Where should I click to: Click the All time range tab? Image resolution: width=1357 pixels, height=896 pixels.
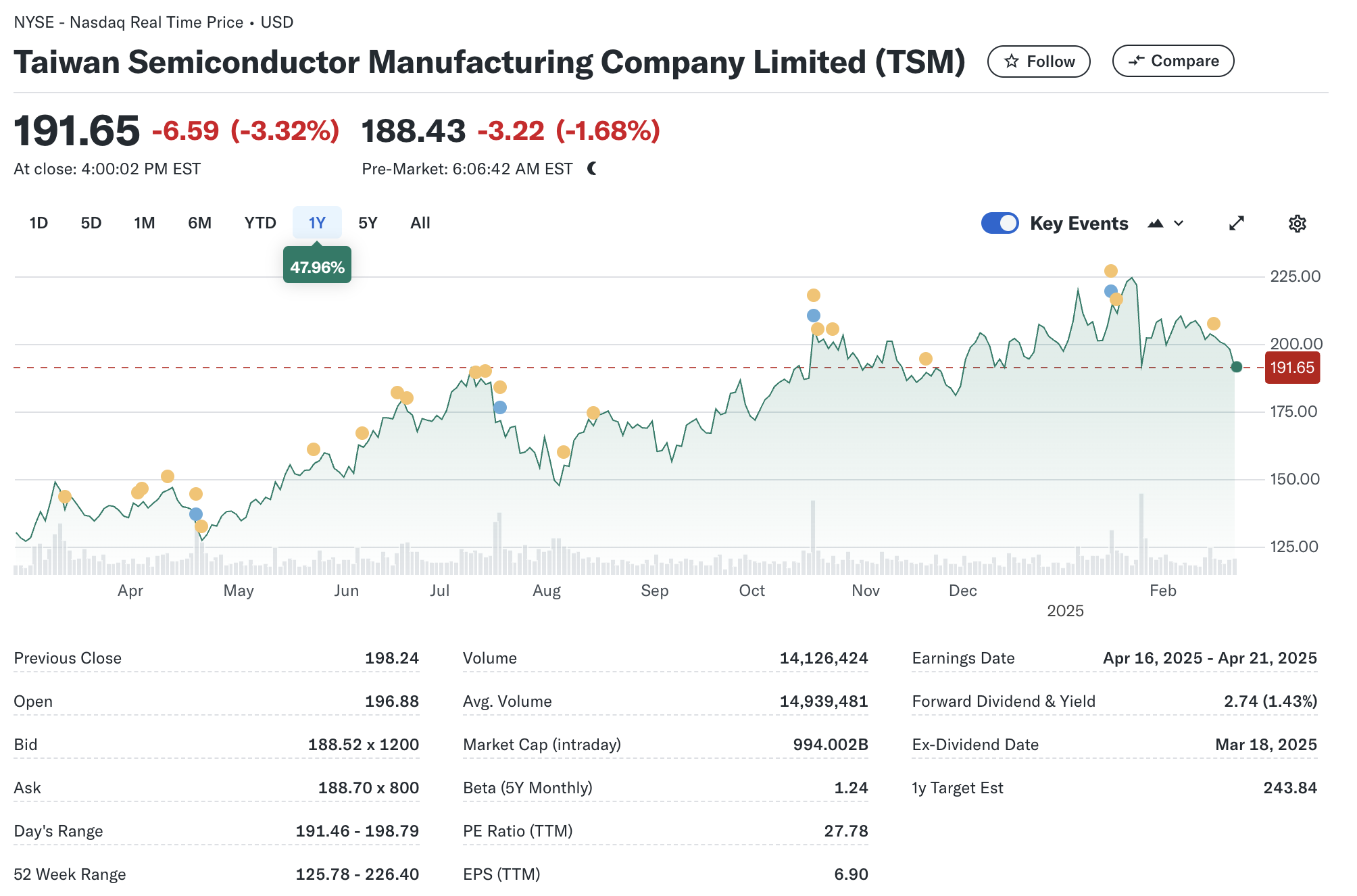tap(420, 223)
